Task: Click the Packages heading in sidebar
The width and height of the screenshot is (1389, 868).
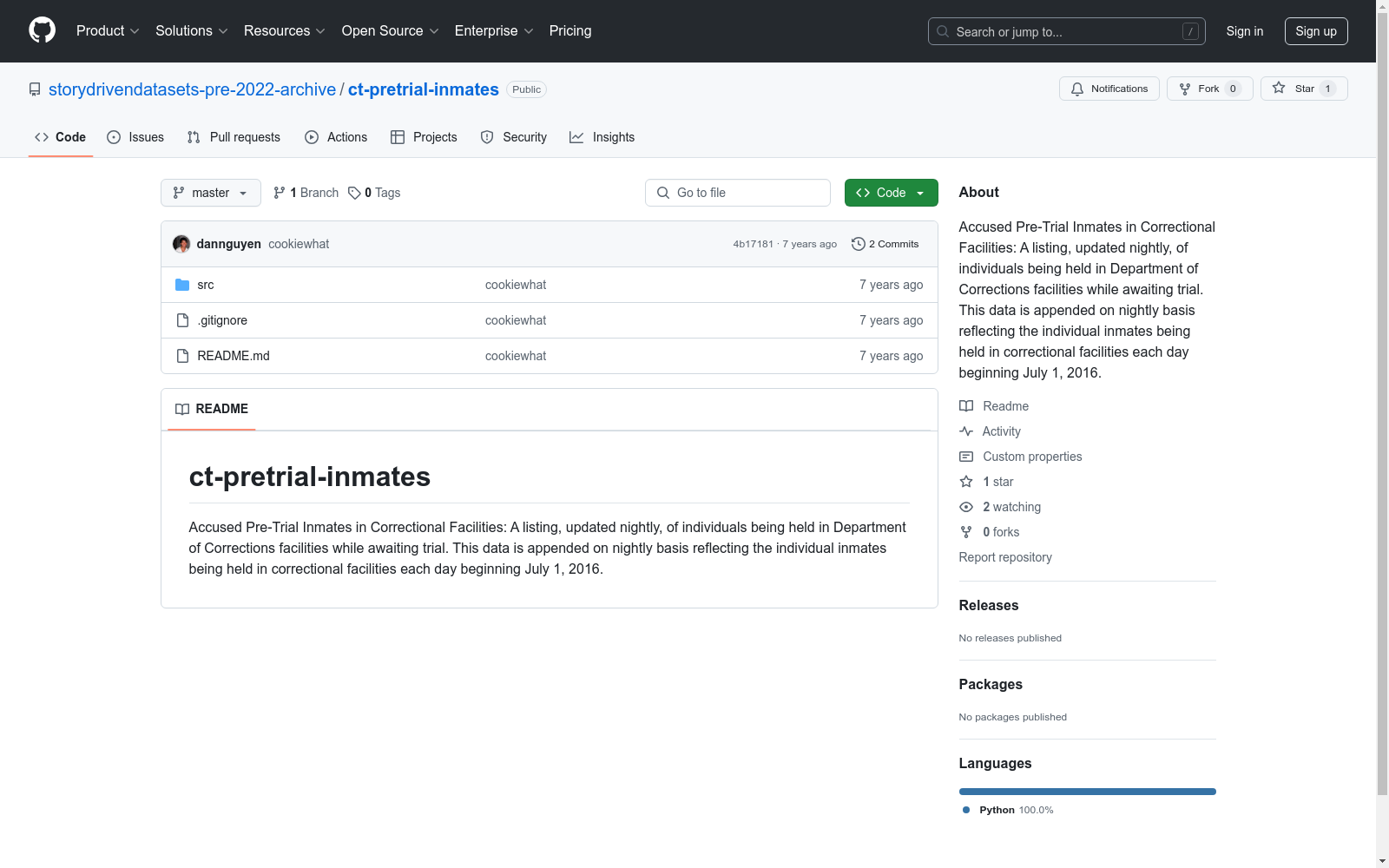Action: [991, 685]
